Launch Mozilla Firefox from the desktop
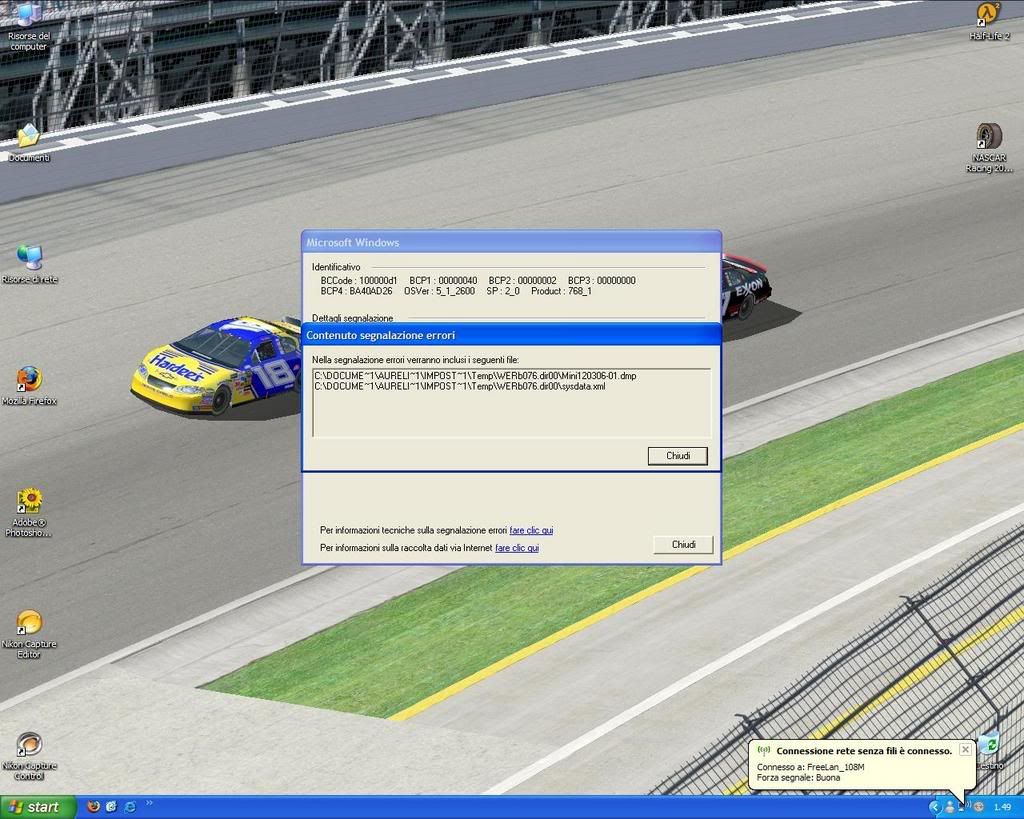The image size is (1024, 819). pos(29,380)
